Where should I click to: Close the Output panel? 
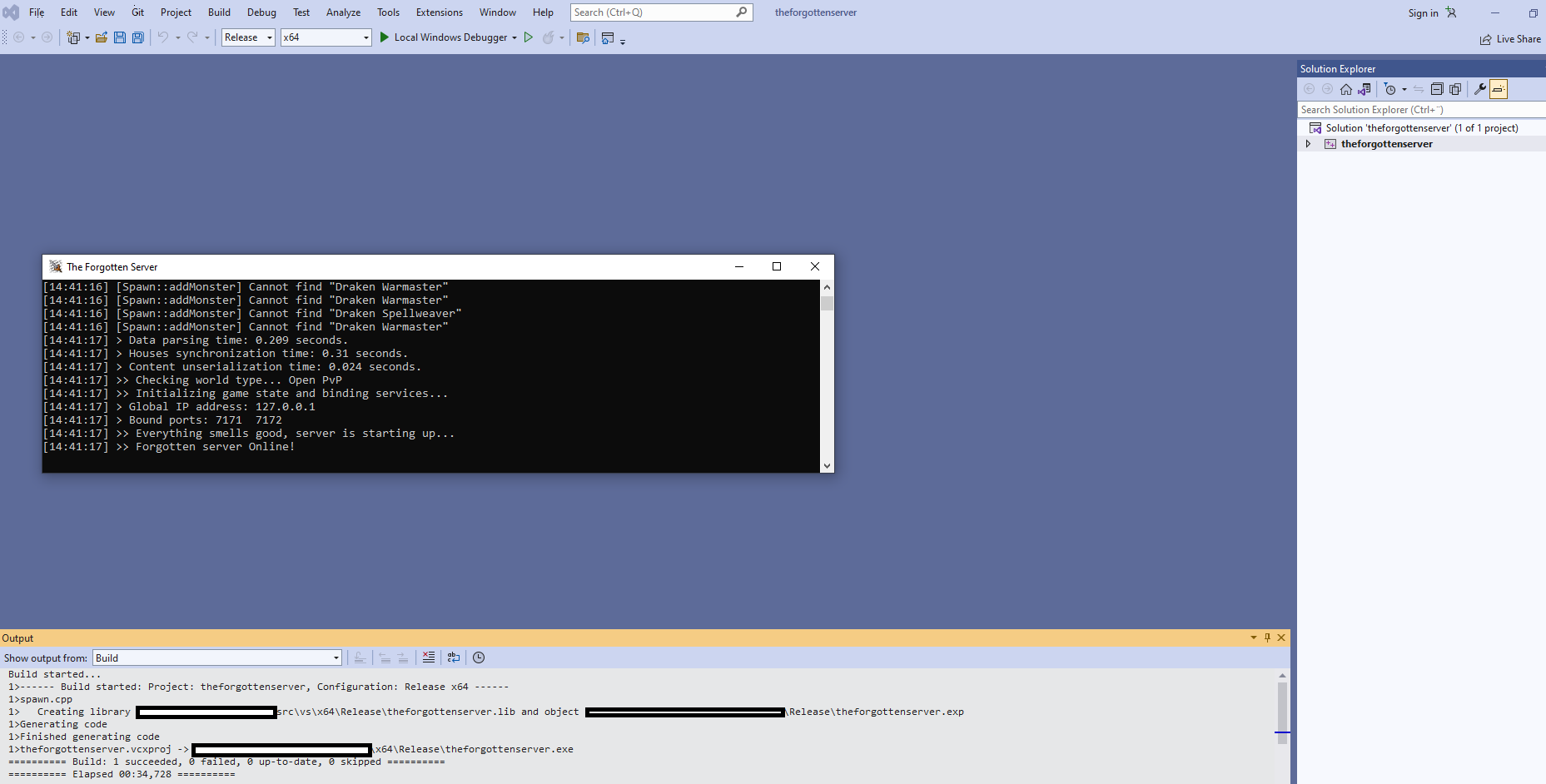click(x=1281, y=638)
